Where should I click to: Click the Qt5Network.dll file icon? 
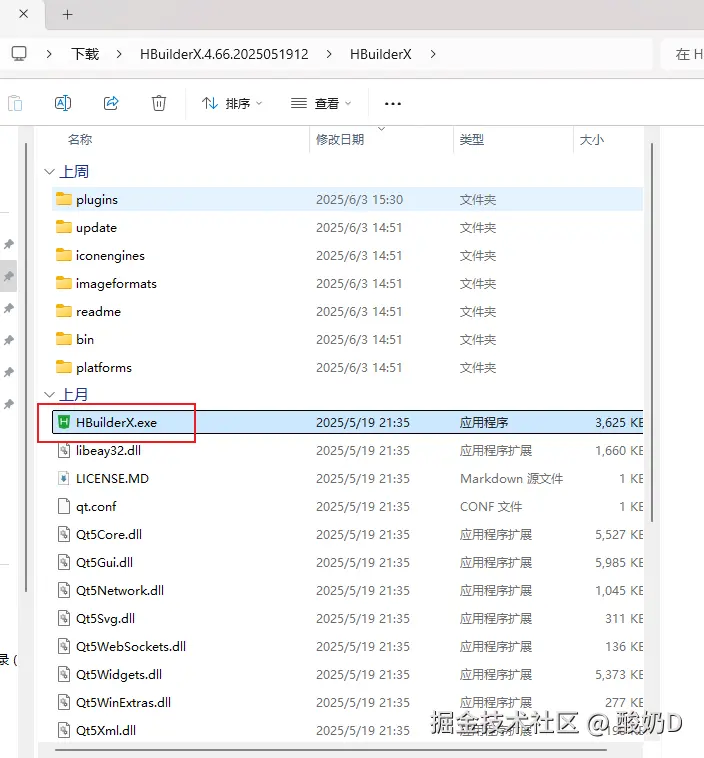64,591
